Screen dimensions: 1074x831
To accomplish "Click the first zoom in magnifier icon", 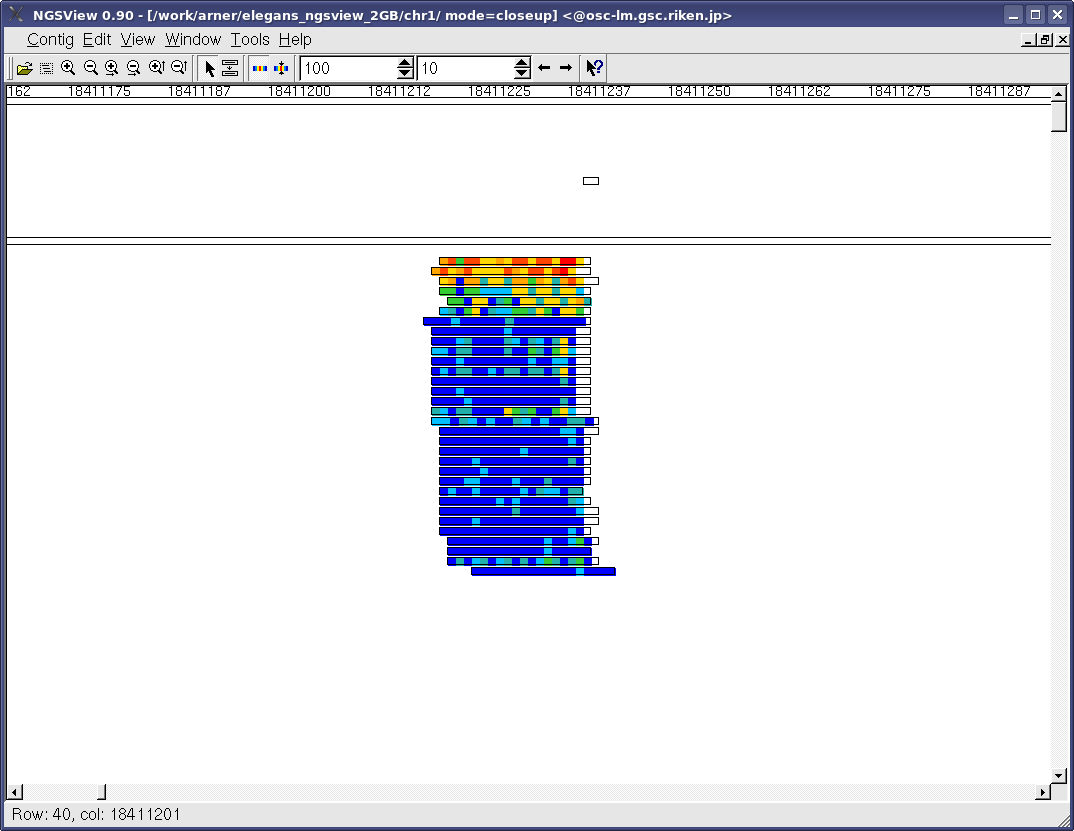I will (x=68, y=68).
